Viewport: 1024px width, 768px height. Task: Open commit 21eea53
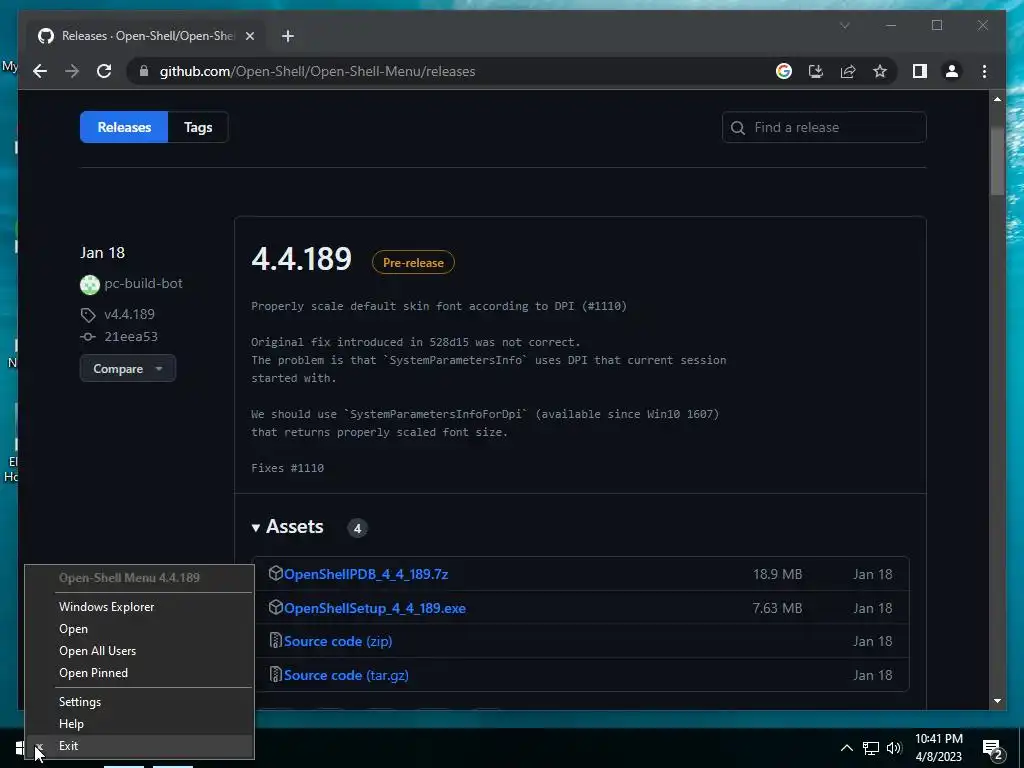131,336
